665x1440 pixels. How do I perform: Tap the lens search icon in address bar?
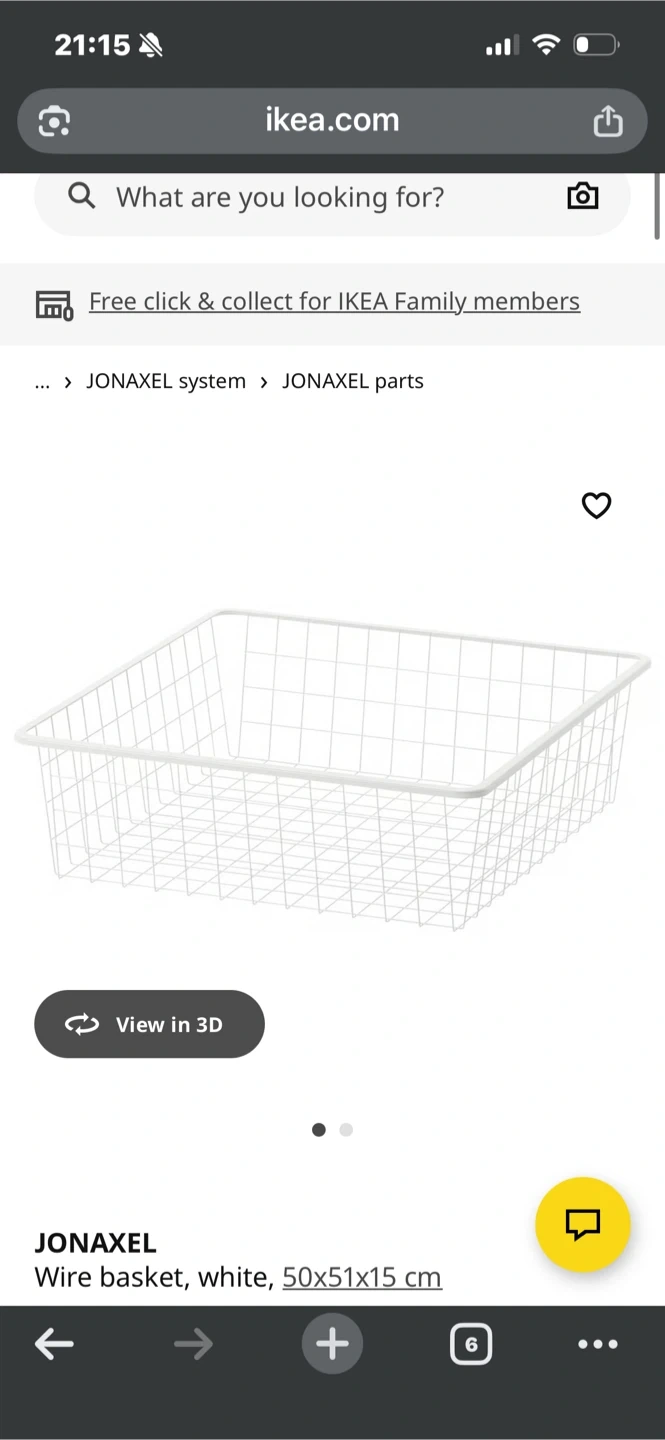tap(54, 121)
